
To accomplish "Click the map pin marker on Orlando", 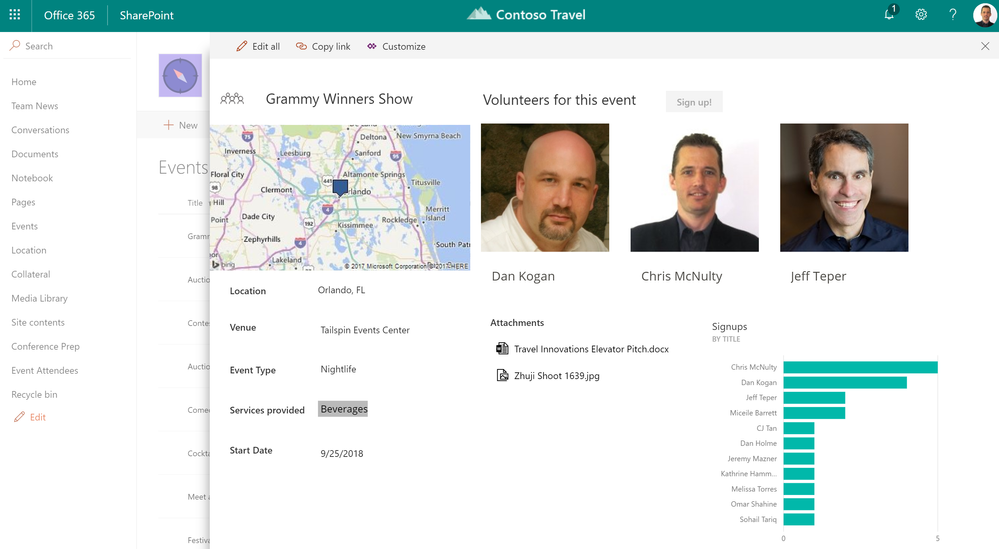I will (340, 187).
